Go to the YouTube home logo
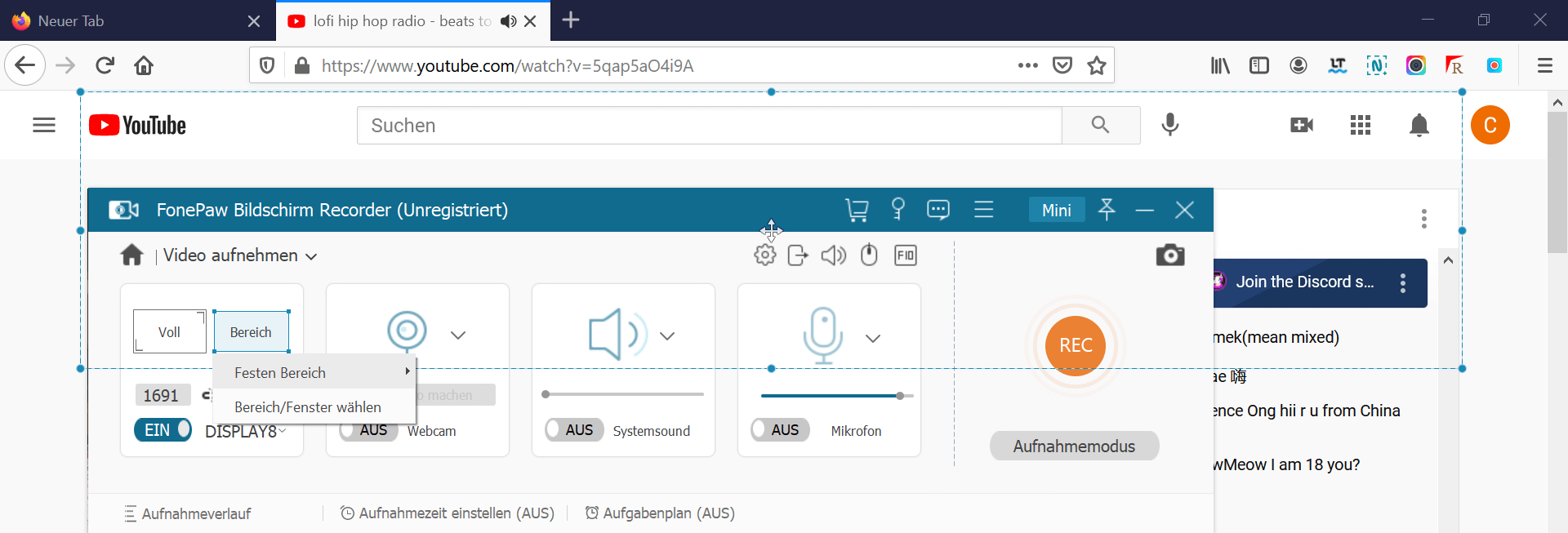This screenshot has height=533, width=1568. 137,125
